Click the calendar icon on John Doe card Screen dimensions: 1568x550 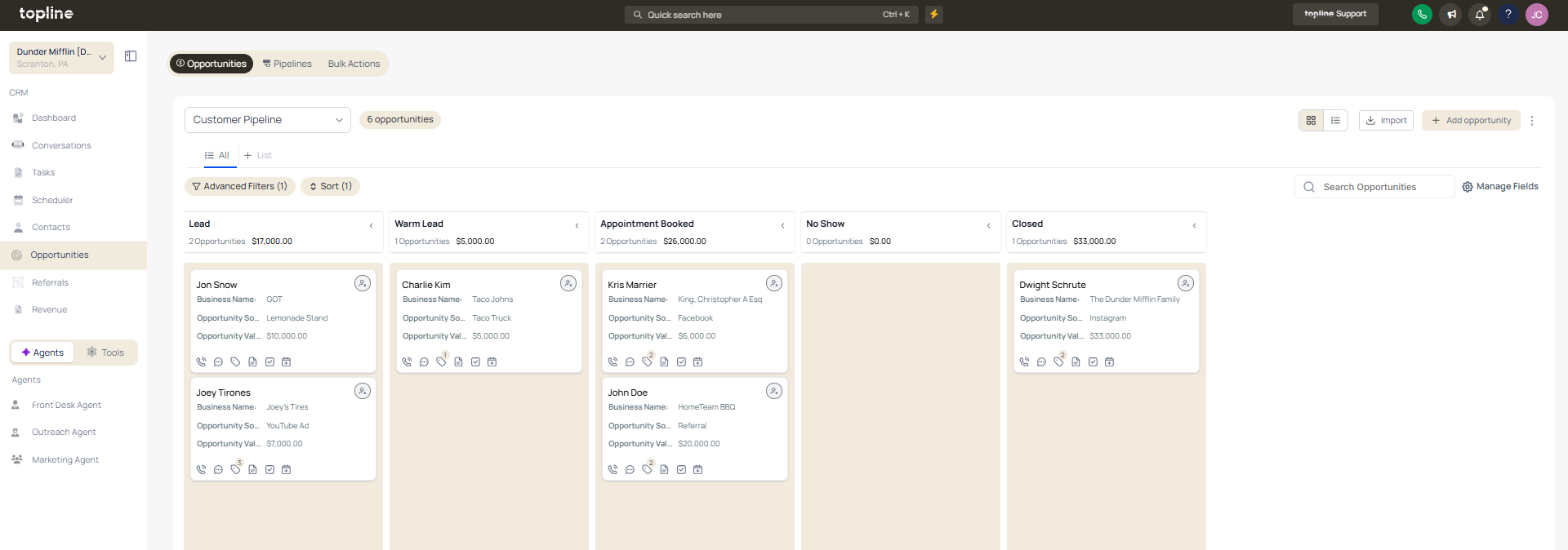point(697,469)
